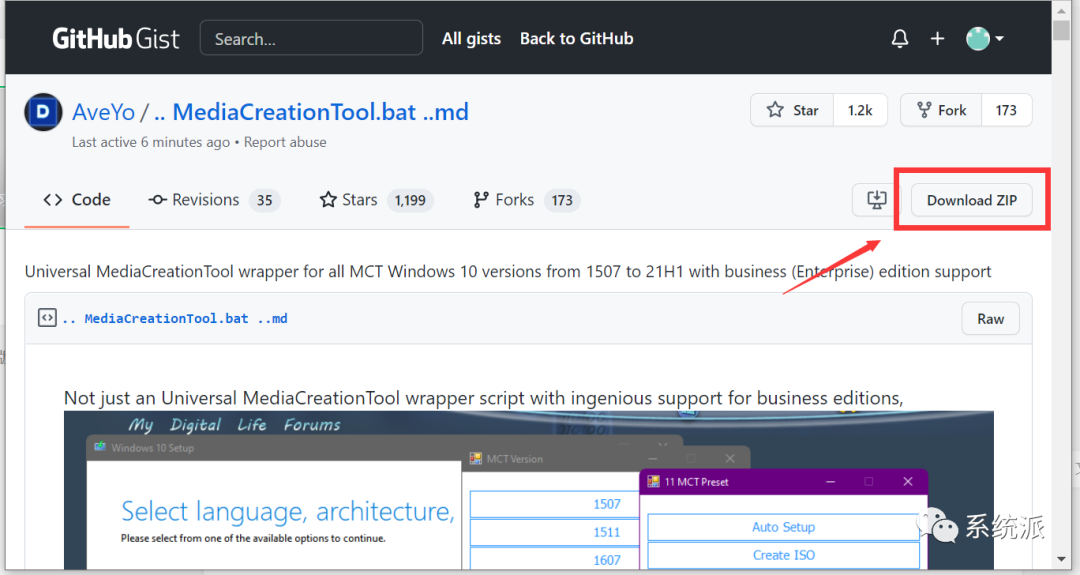Open the Stars tab
This screenshot has height=575, width=1080.
[376, 200]
